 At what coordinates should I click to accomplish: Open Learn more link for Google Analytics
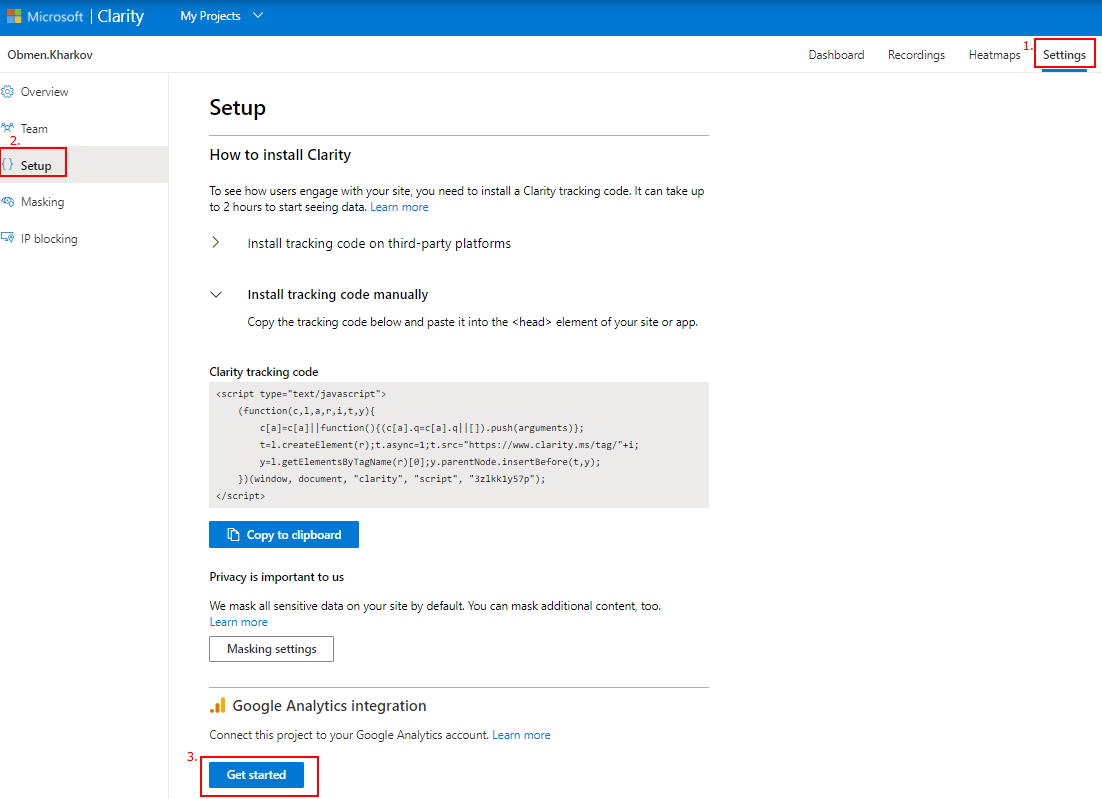tap(521, 735)
